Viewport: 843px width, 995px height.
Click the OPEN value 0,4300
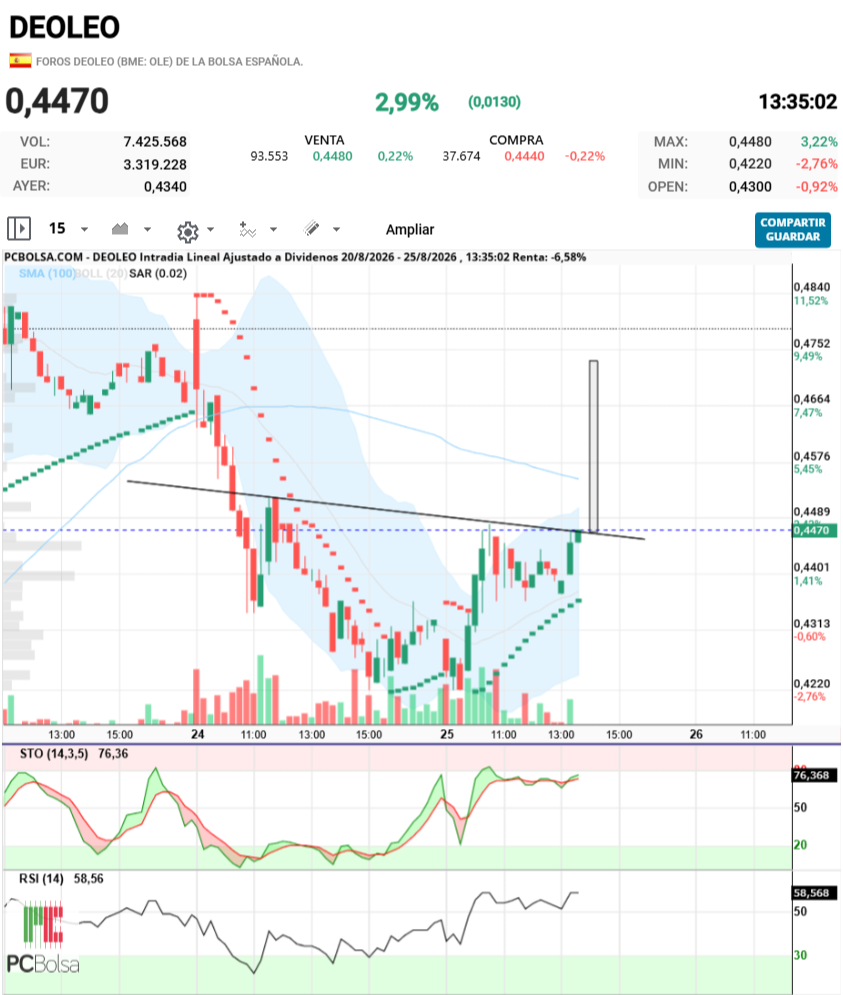(x=750, y=187)
